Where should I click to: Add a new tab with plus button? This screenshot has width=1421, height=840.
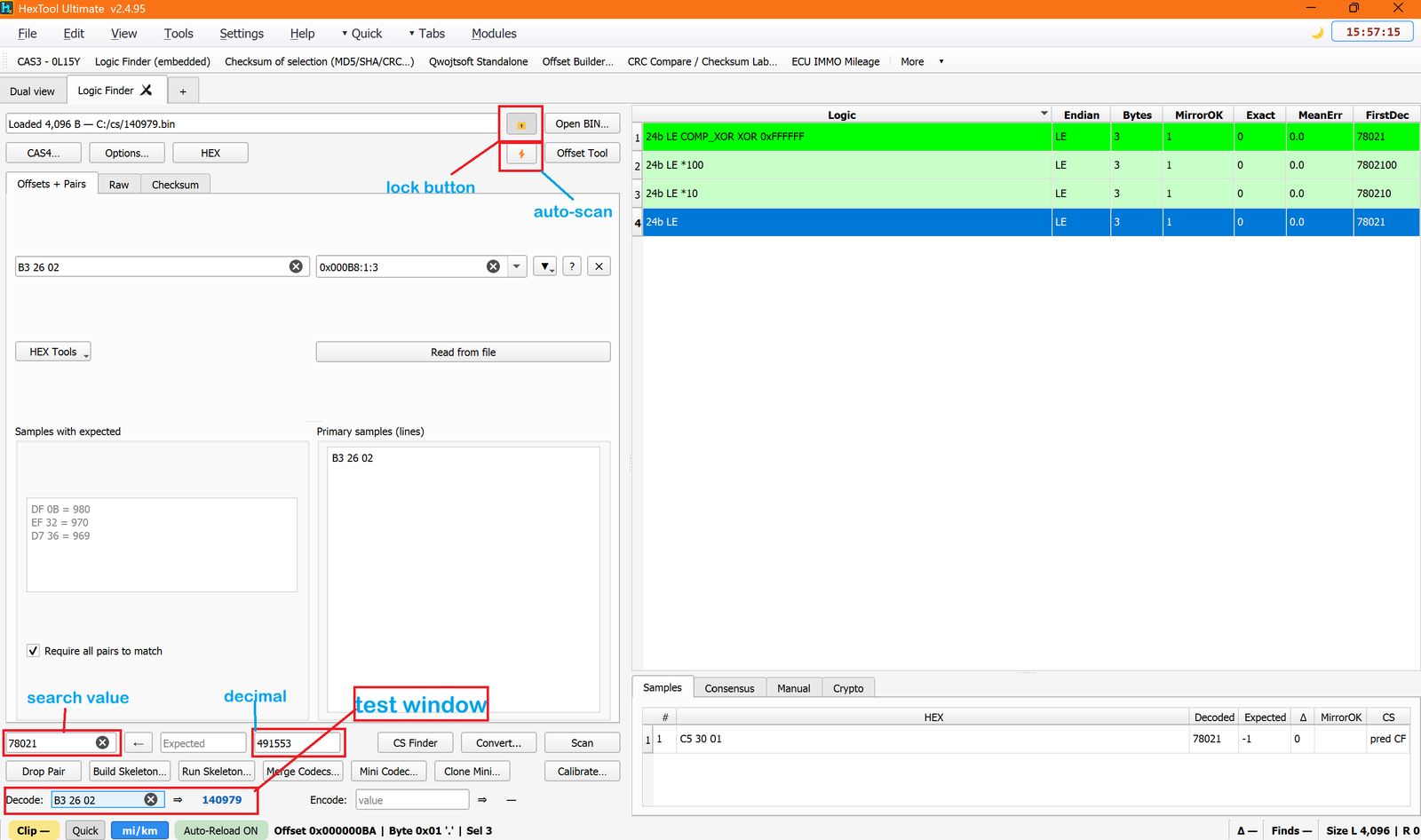point(183,91)
